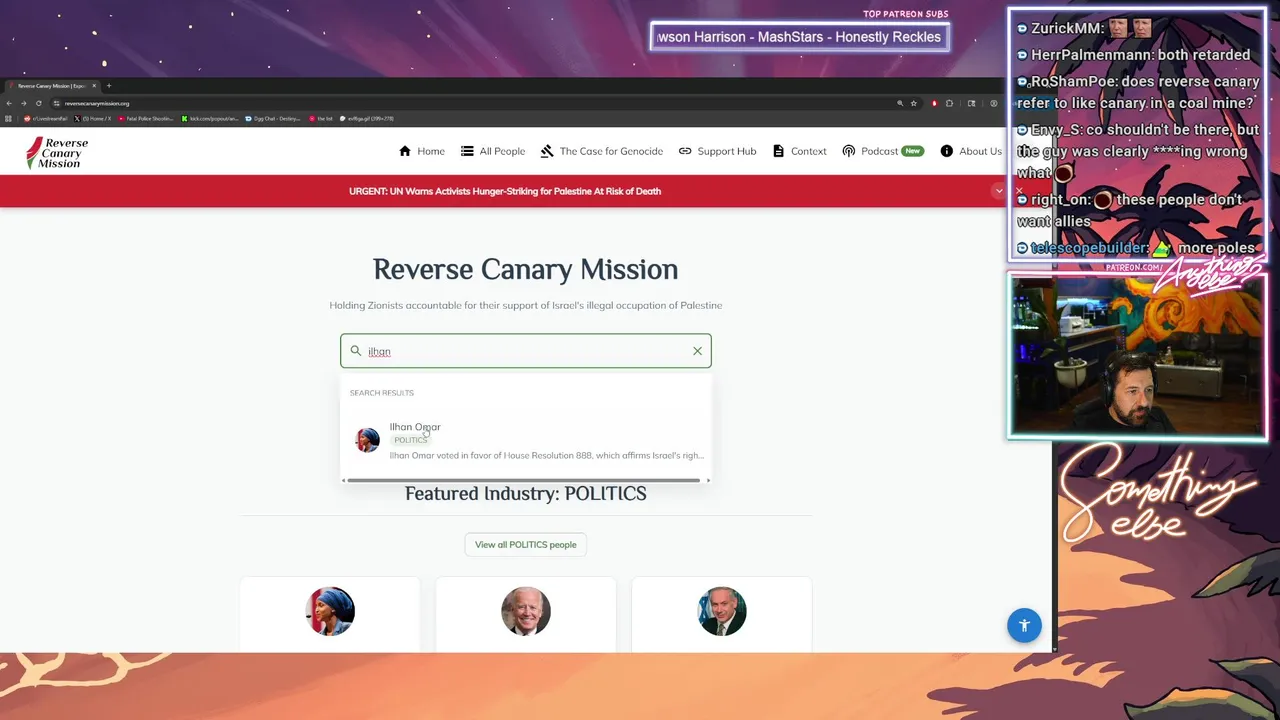The height and width of the screenshot is (720, 1280).
Task: Open Podcast menu item
Action: coord(882,151)
